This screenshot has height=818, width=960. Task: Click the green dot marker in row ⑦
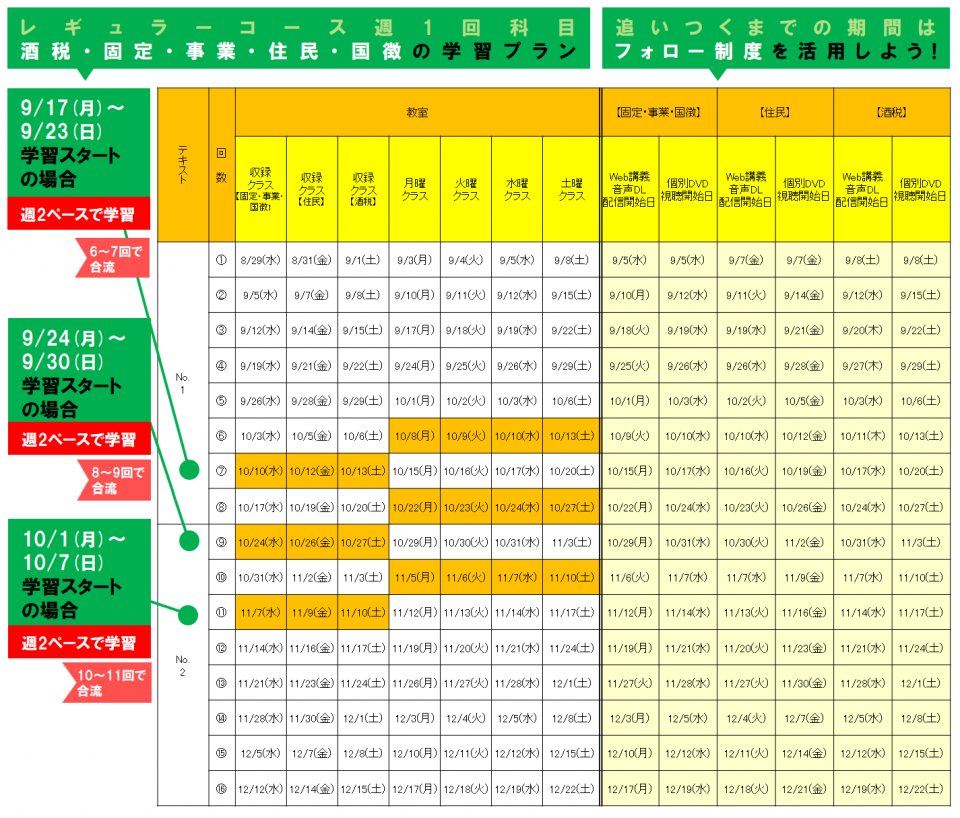tap(187, 471)
